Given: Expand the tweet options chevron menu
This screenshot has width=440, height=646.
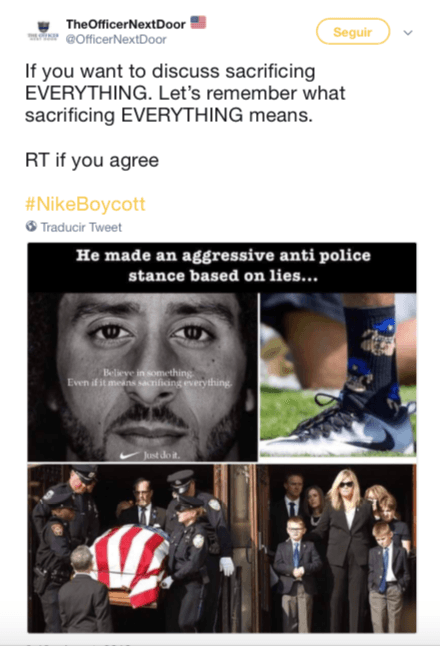Looking at the screenshot, I should click(408, 33).
